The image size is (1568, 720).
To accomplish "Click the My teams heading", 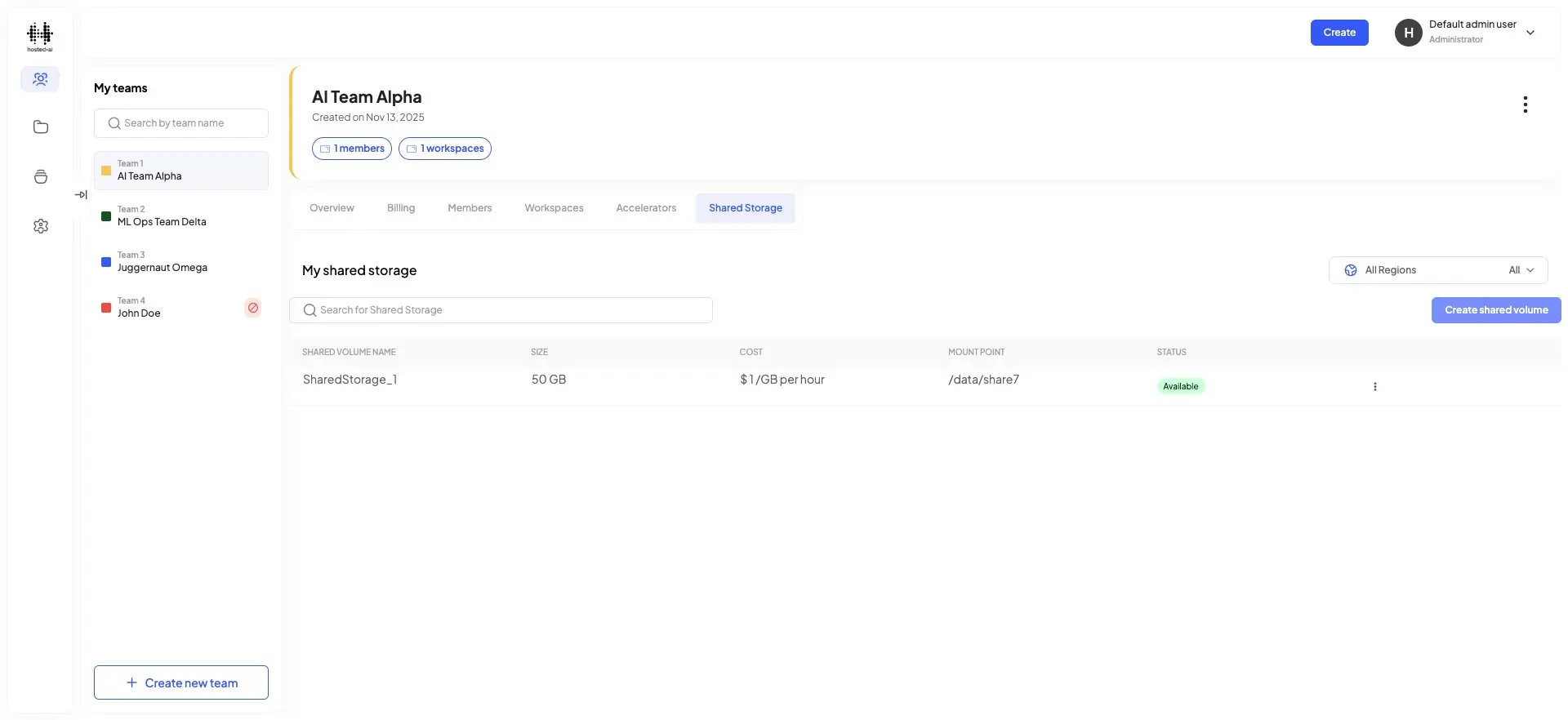I will tap(121, 88).
